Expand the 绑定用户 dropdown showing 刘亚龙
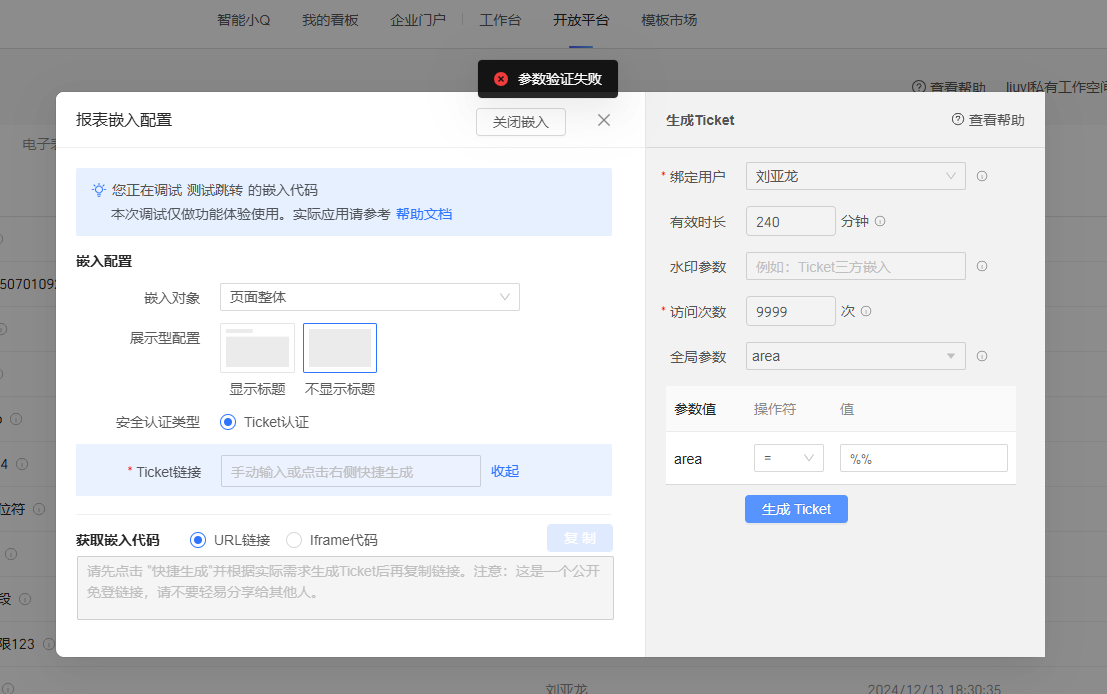 click(x=855, y=176)
